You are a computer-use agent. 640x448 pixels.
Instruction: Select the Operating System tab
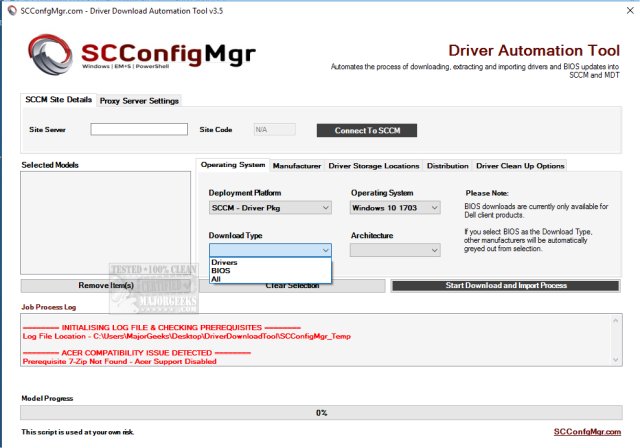[x=233, y=165]
